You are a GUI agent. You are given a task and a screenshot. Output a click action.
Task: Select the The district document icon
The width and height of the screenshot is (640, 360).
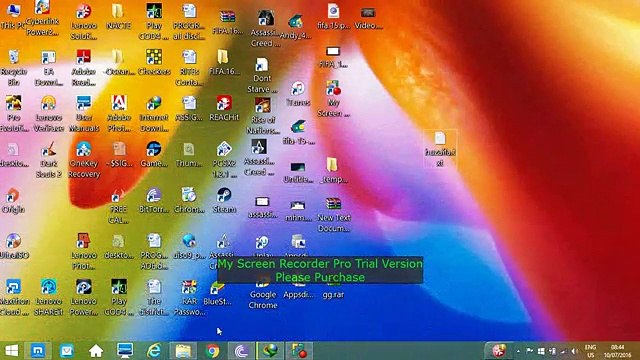coord(154,298)
